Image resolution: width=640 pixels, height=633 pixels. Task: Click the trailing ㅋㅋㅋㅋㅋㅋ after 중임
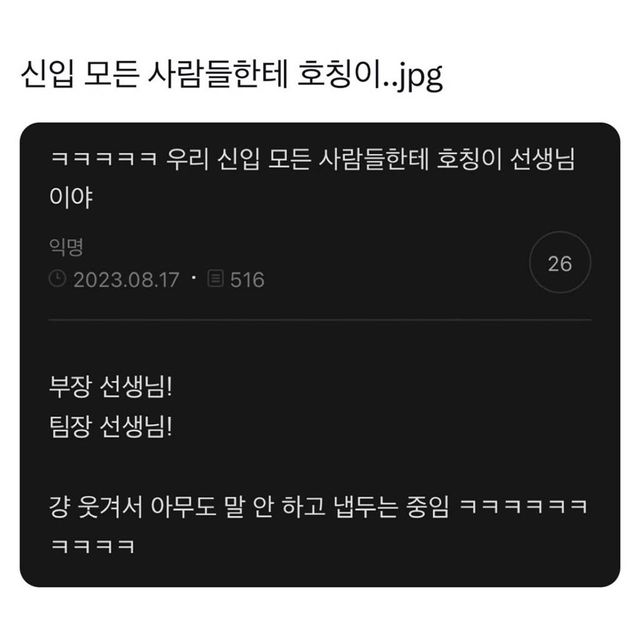coord(524,506)
